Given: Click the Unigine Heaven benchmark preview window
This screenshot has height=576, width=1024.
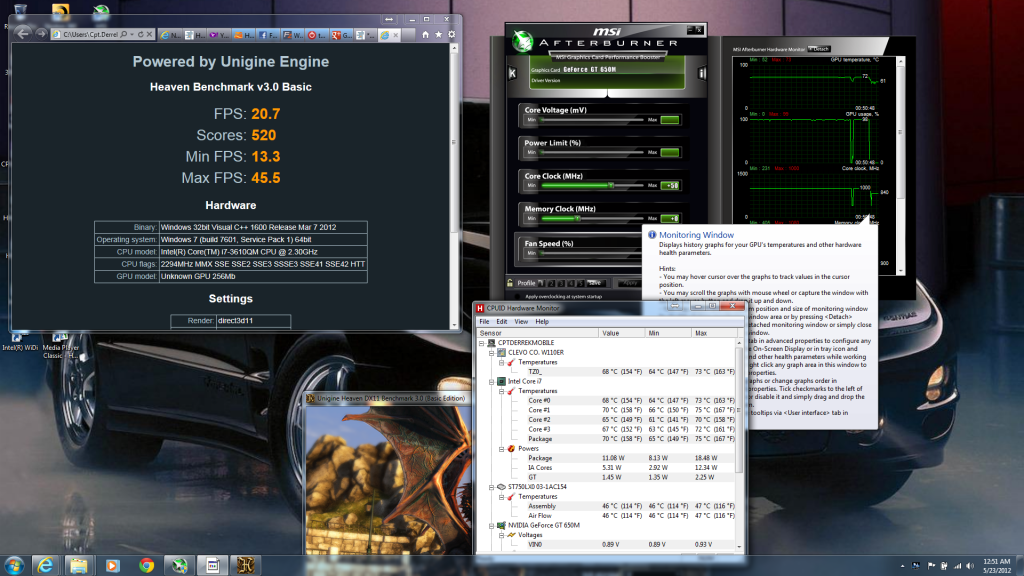Looking at the screenshot, I should point(388,480).
